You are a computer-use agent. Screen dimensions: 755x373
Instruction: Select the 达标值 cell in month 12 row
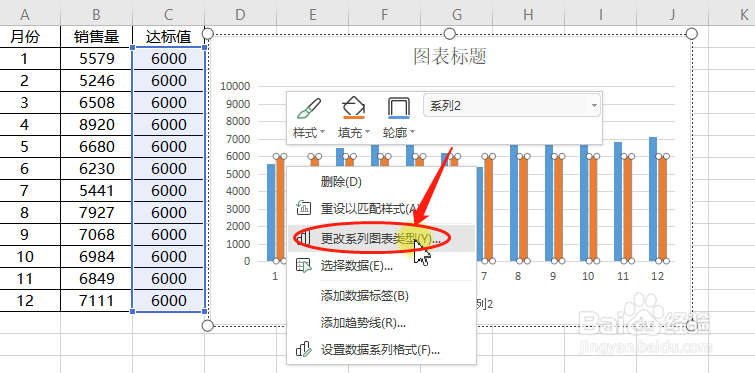168,301
